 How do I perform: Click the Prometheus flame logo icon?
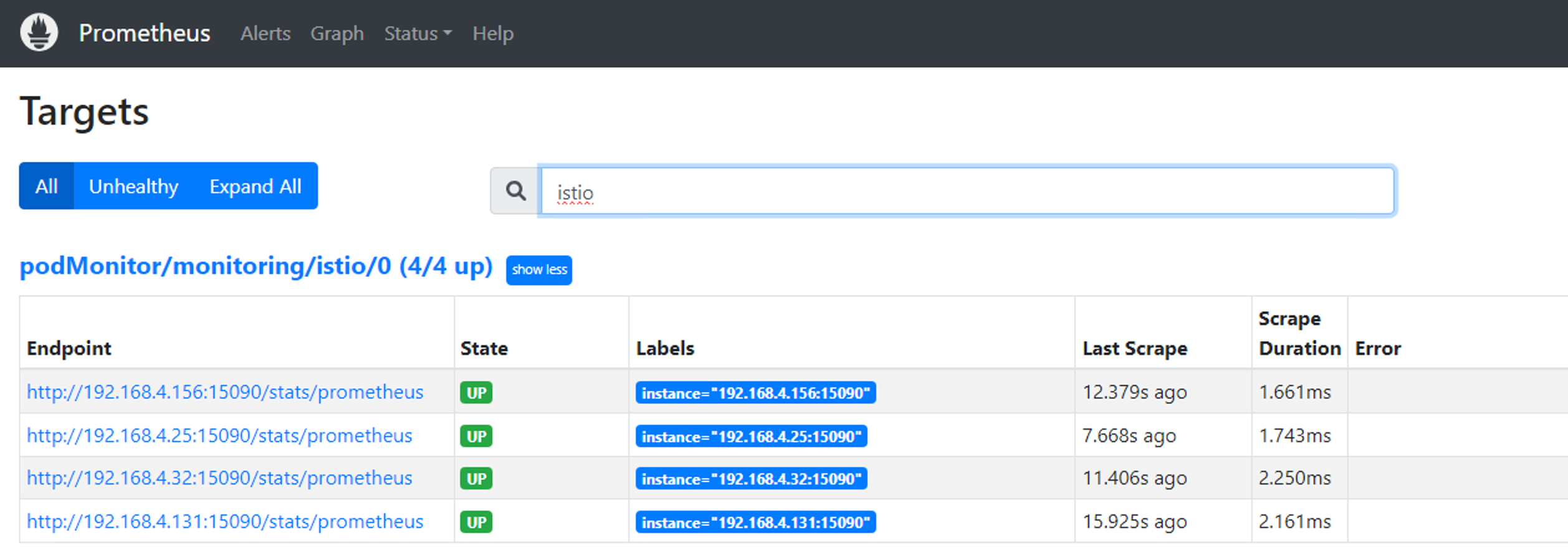39,32
